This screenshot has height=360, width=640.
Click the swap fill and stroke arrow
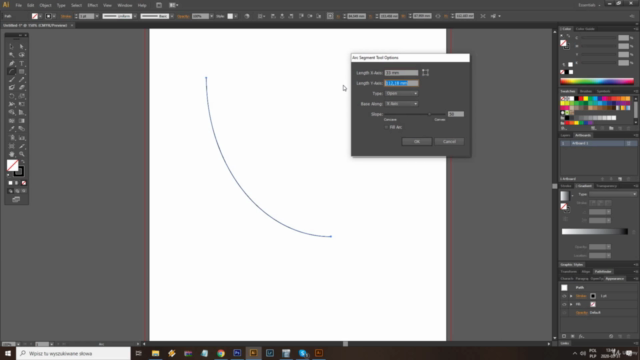tap(23, 162)
